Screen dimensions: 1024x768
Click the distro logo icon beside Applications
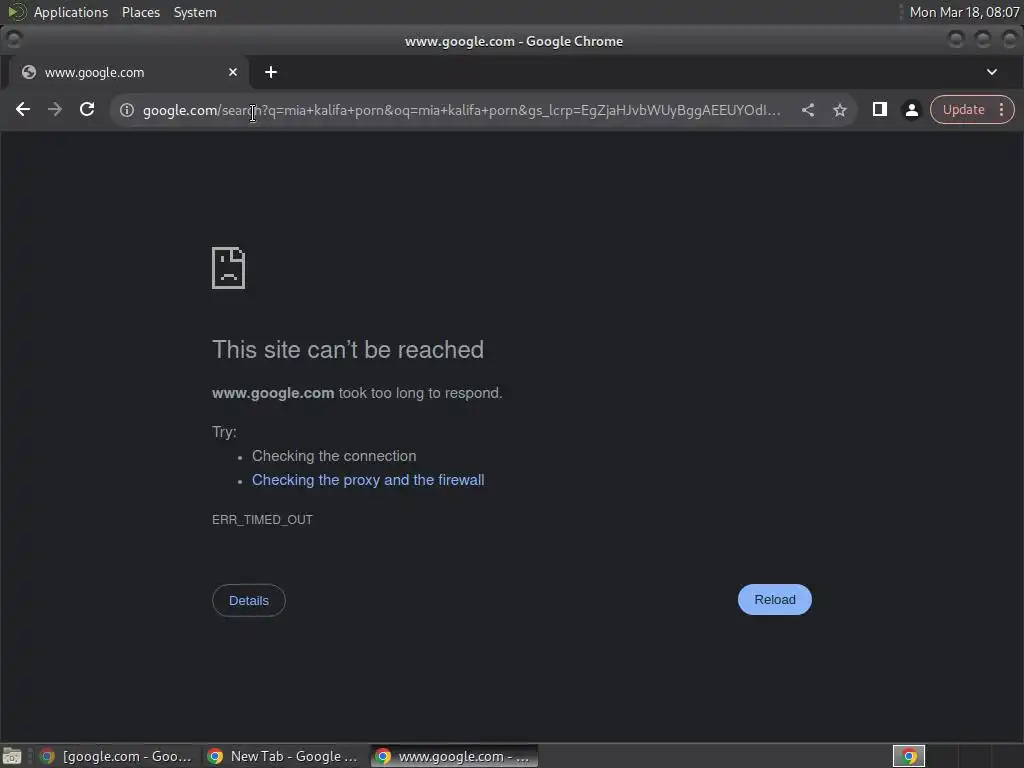coord(17,12)
